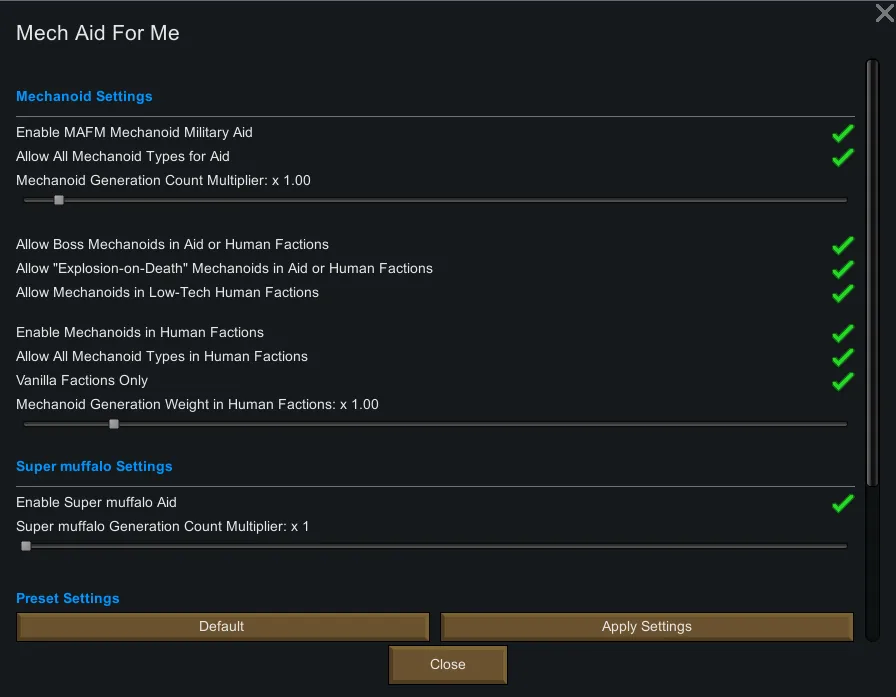896x697 pixels.
Task: Click the Preset Settings section heading
Action: point(67,599)
